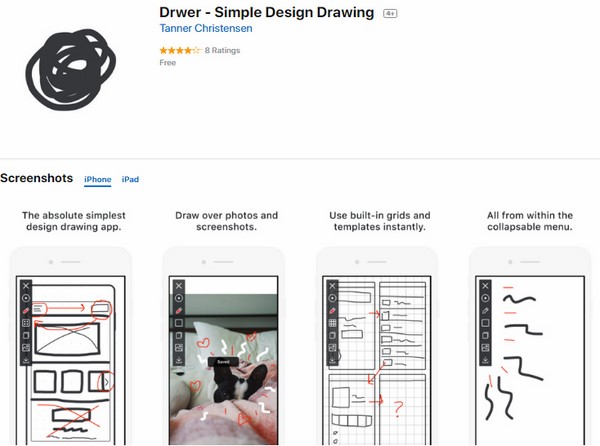Click the download icon in the wireframe screenshot toolbar
Viewport: 600px width, 446px height.
26,360
